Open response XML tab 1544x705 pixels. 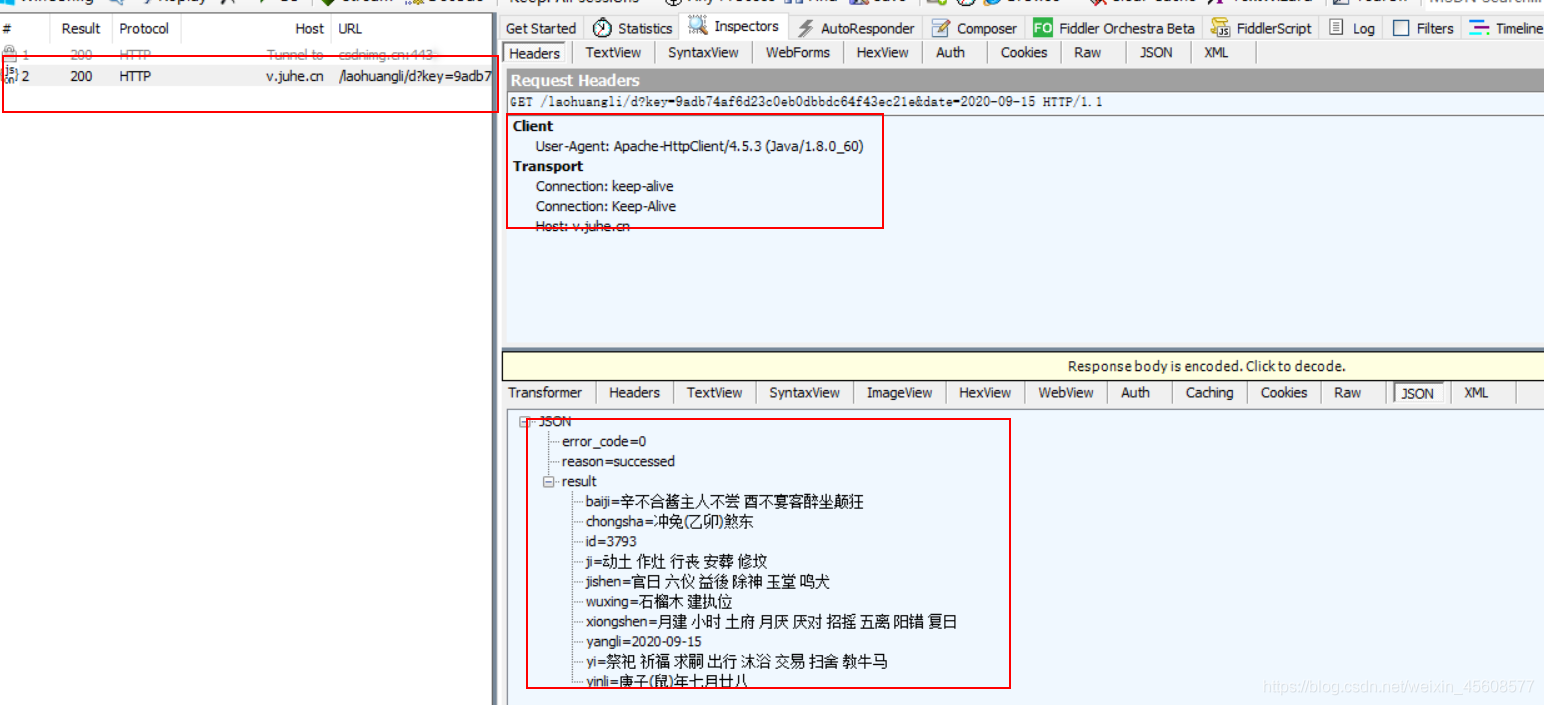pos(1476,392)
